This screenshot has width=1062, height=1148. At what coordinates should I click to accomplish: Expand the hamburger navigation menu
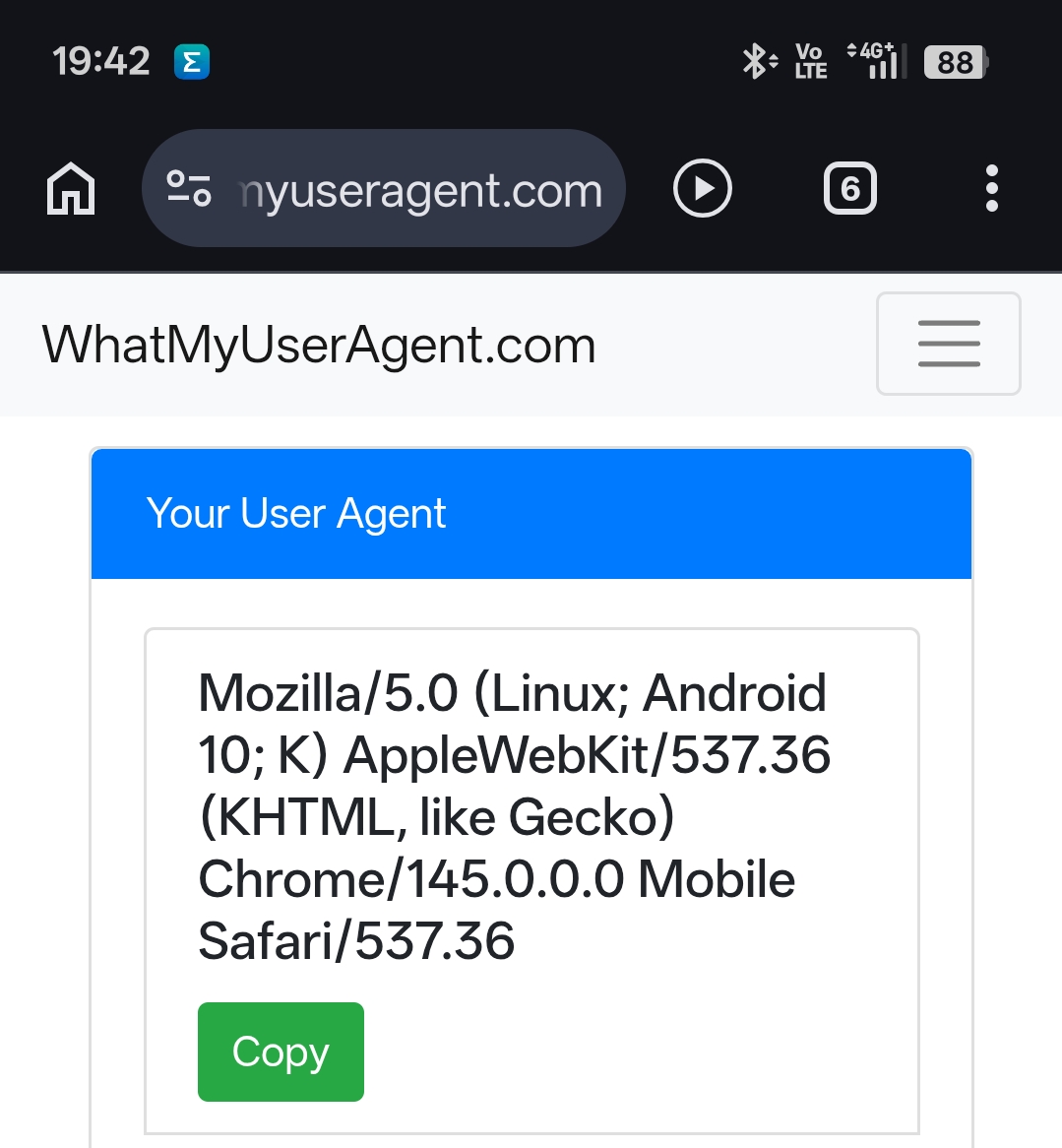click(948, 344)
